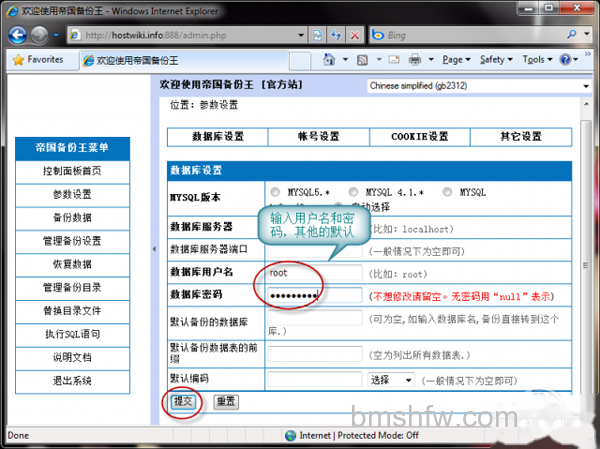This screenshot has width=600, height=449.
Task: Click 退出系统 to log out
Action: 72,381
